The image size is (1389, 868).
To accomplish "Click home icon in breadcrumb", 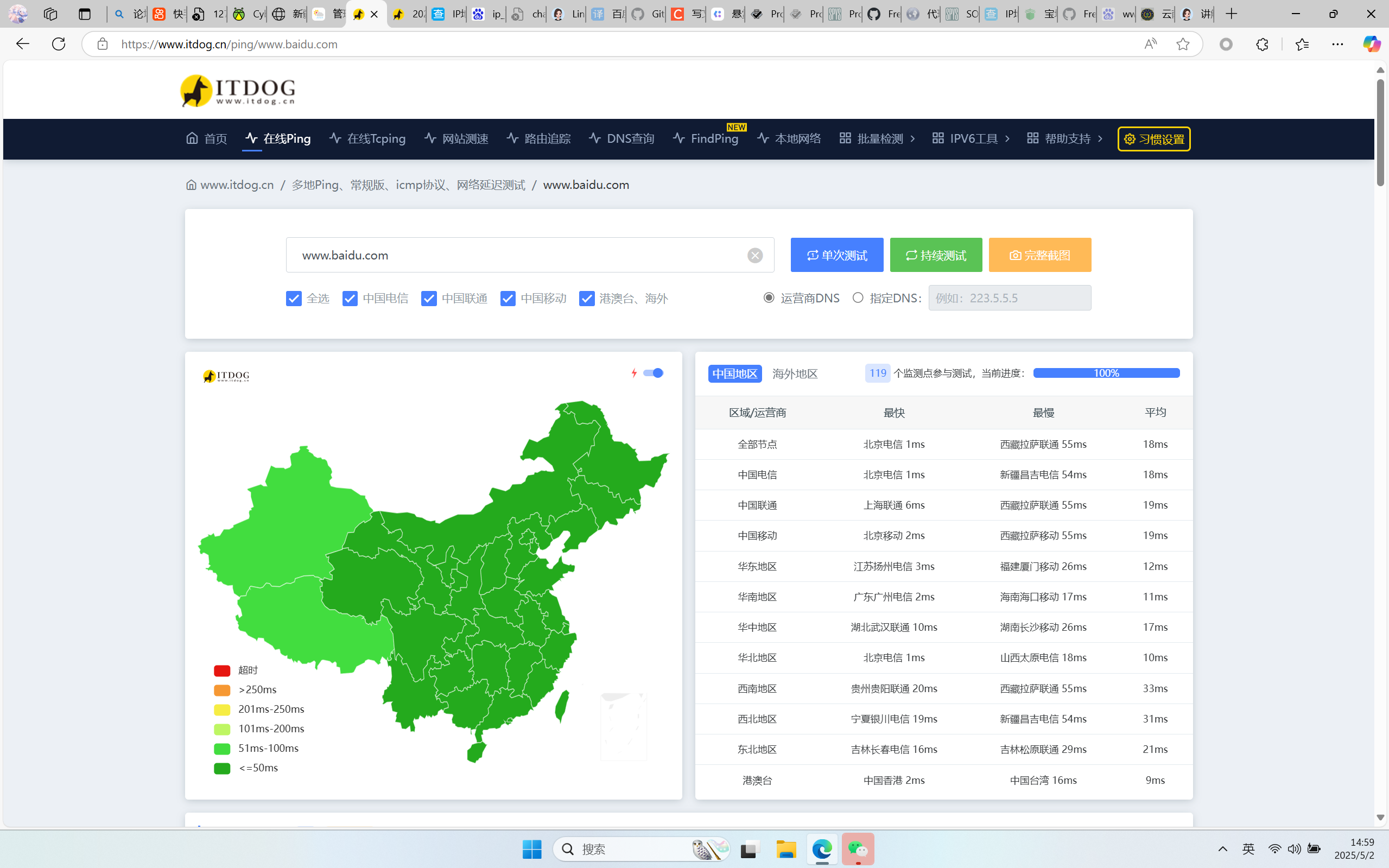I will click(x=191, y=185).
